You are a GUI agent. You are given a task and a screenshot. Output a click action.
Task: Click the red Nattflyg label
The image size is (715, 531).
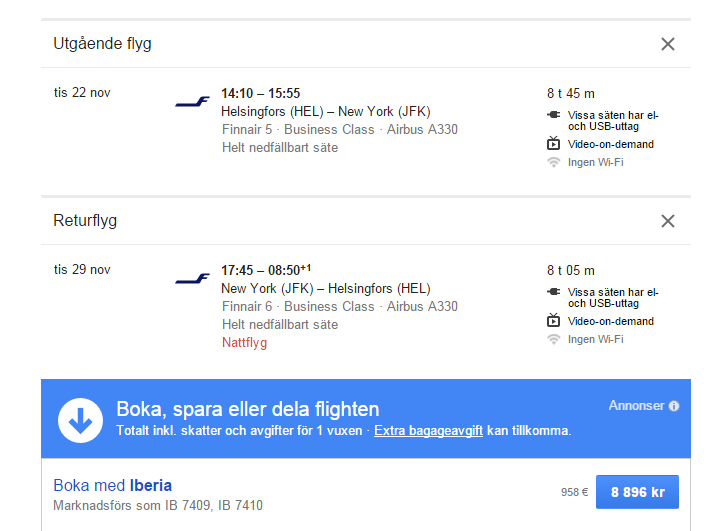[244, 343]
